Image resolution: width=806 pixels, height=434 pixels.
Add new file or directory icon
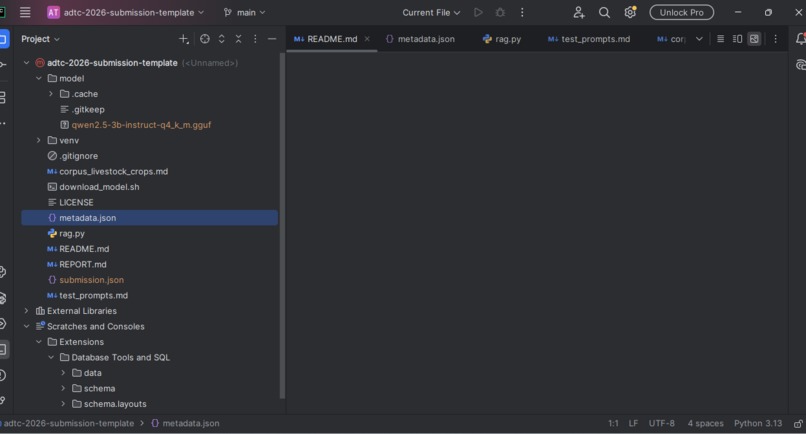[184, 39]
